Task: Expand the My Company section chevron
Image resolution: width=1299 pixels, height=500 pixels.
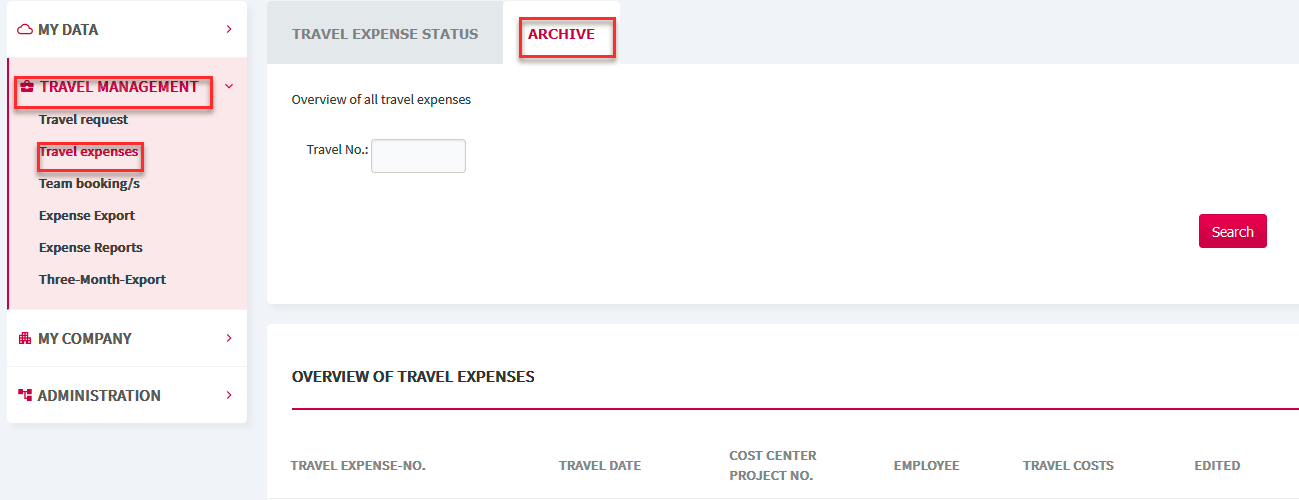Action: [x=229, y=338]
